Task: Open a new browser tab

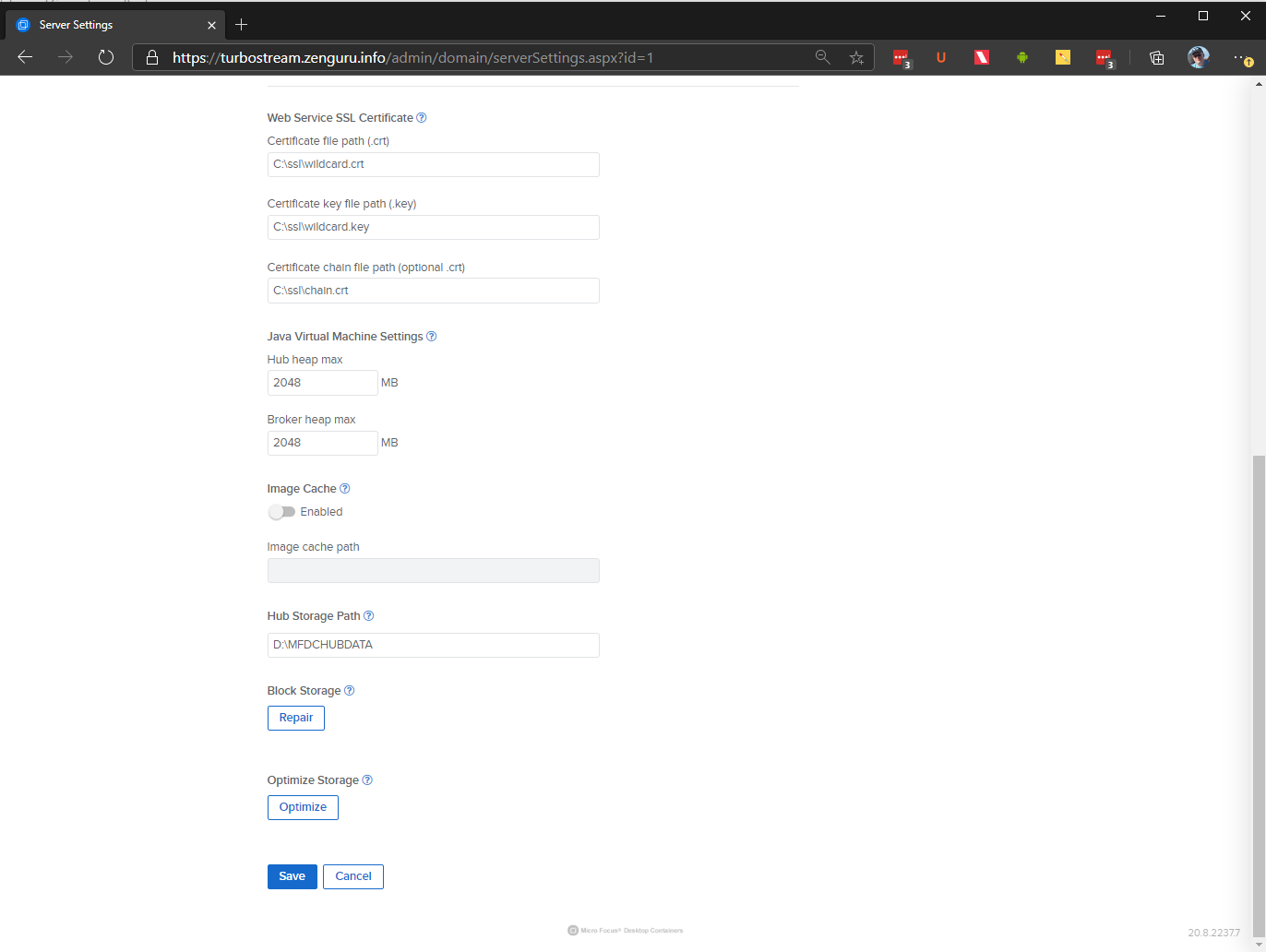Action: click(x=241, y=25)
